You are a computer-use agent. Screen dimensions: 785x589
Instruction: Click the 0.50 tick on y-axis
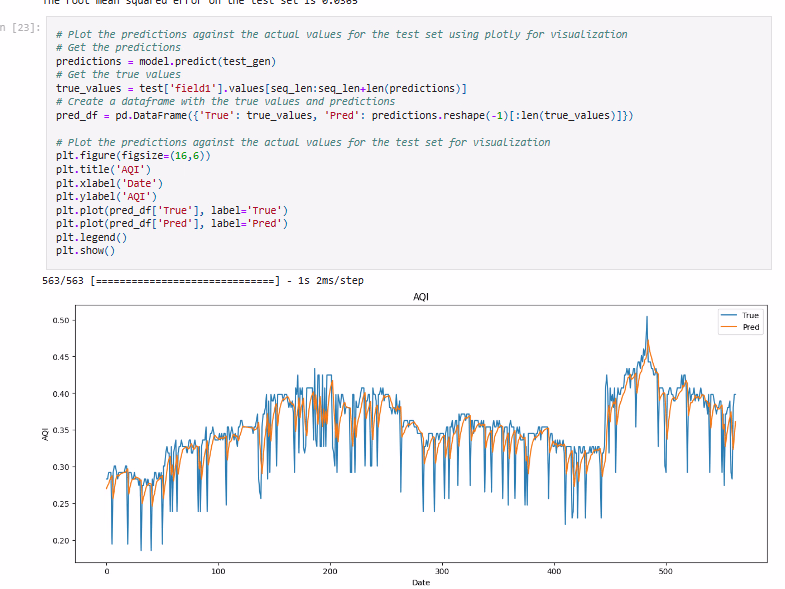(x=59, y=320)
